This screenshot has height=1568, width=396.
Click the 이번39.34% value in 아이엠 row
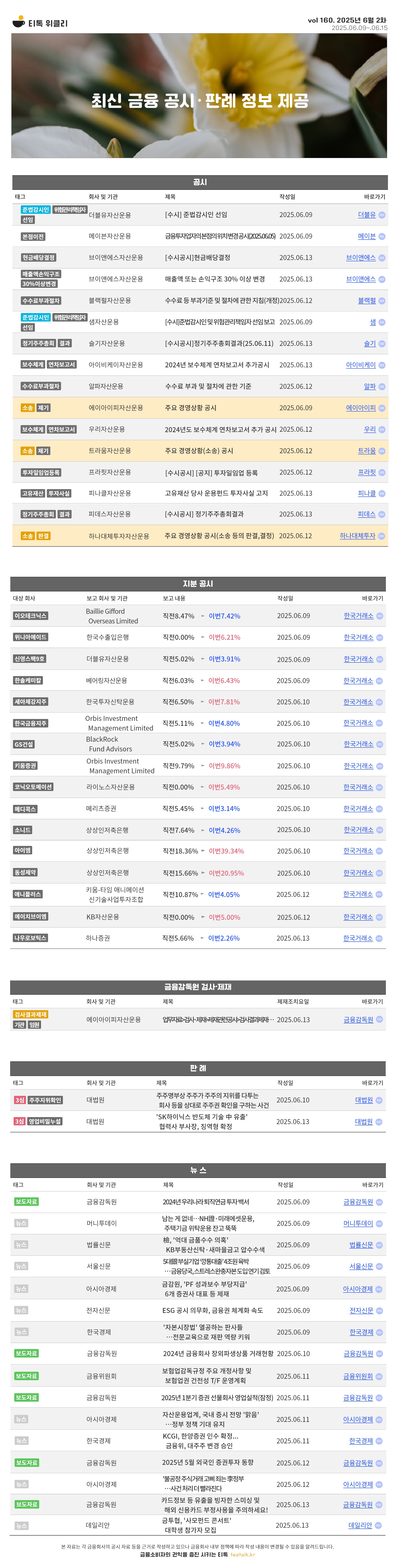coord(226,851)
